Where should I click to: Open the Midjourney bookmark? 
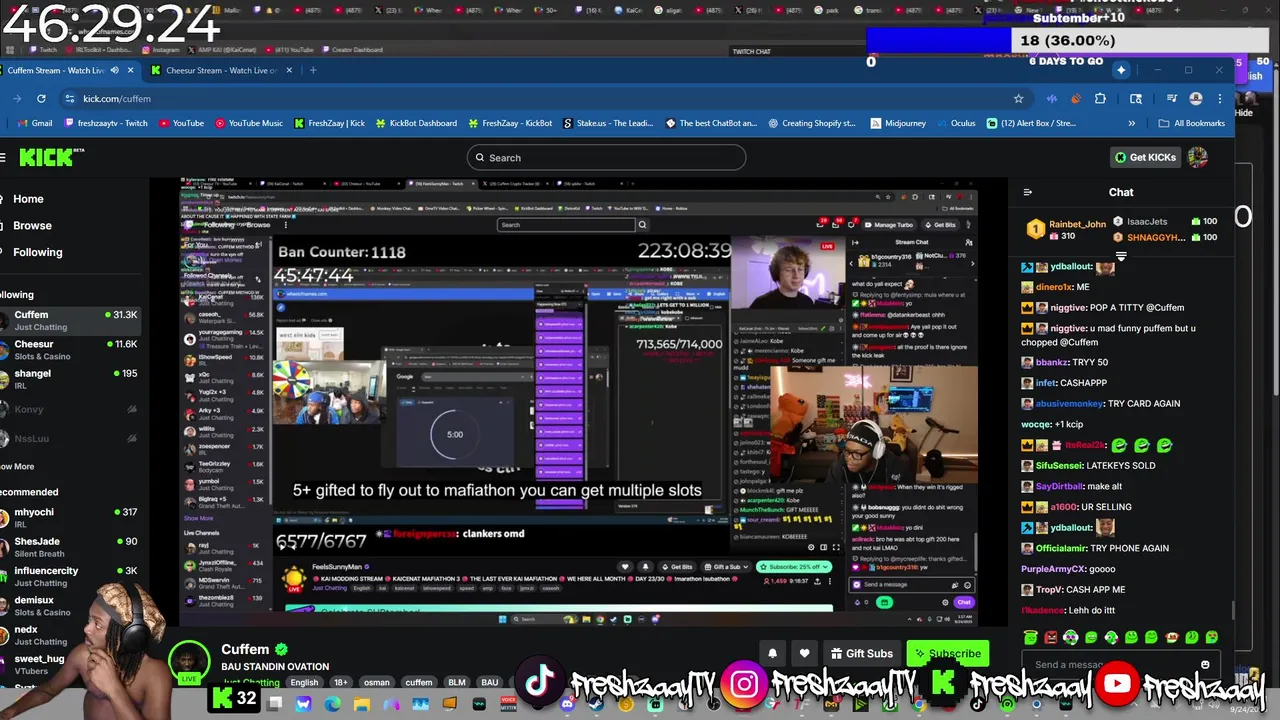[898, 123]
